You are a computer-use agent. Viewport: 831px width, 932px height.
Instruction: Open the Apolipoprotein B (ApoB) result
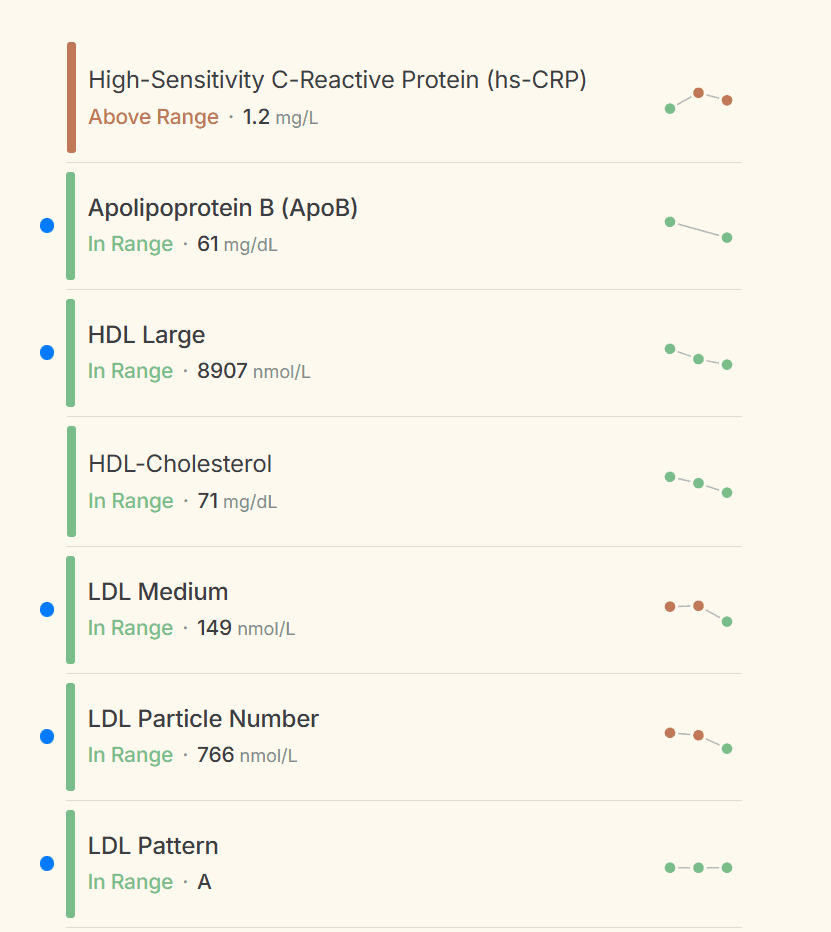223,208
